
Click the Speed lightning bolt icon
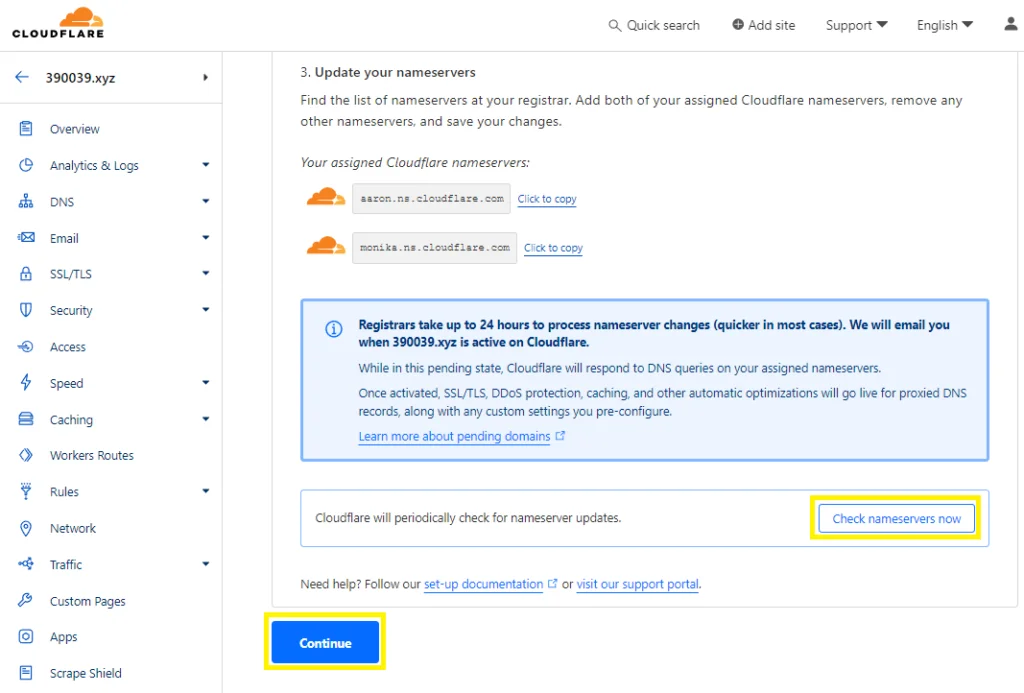(25, 382)
